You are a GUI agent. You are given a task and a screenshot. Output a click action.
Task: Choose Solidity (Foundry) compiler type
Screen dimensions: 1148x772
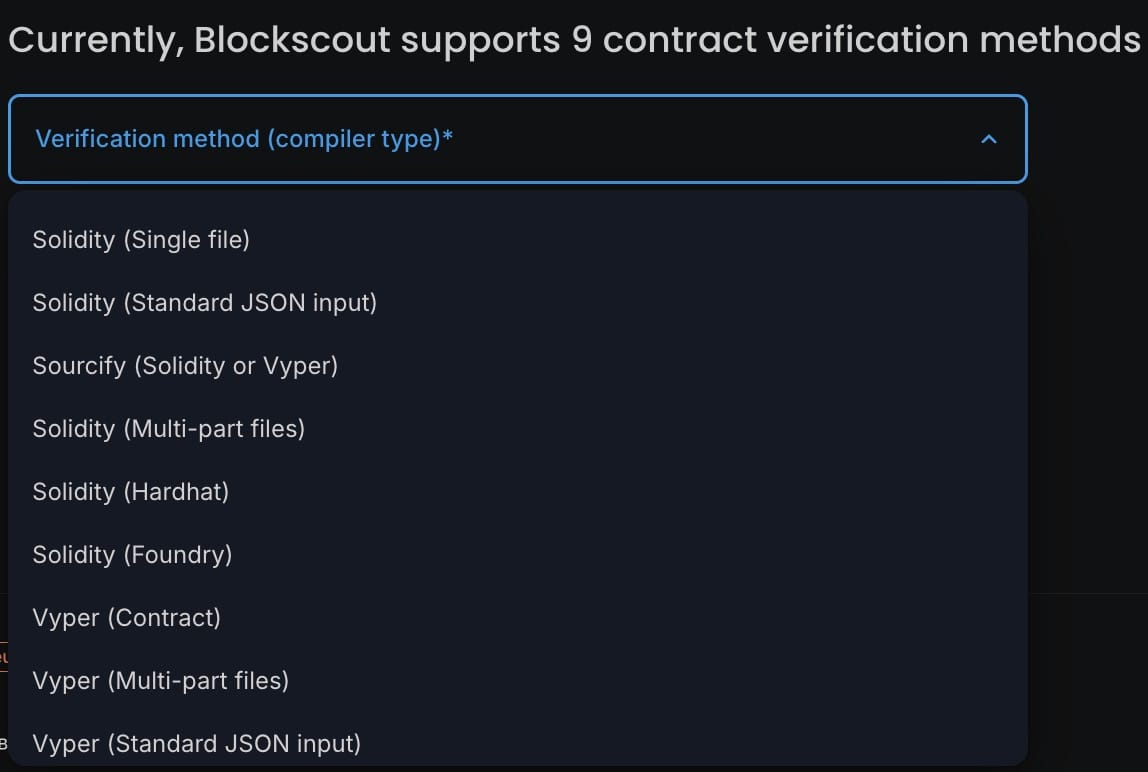[x=132, y=555]
